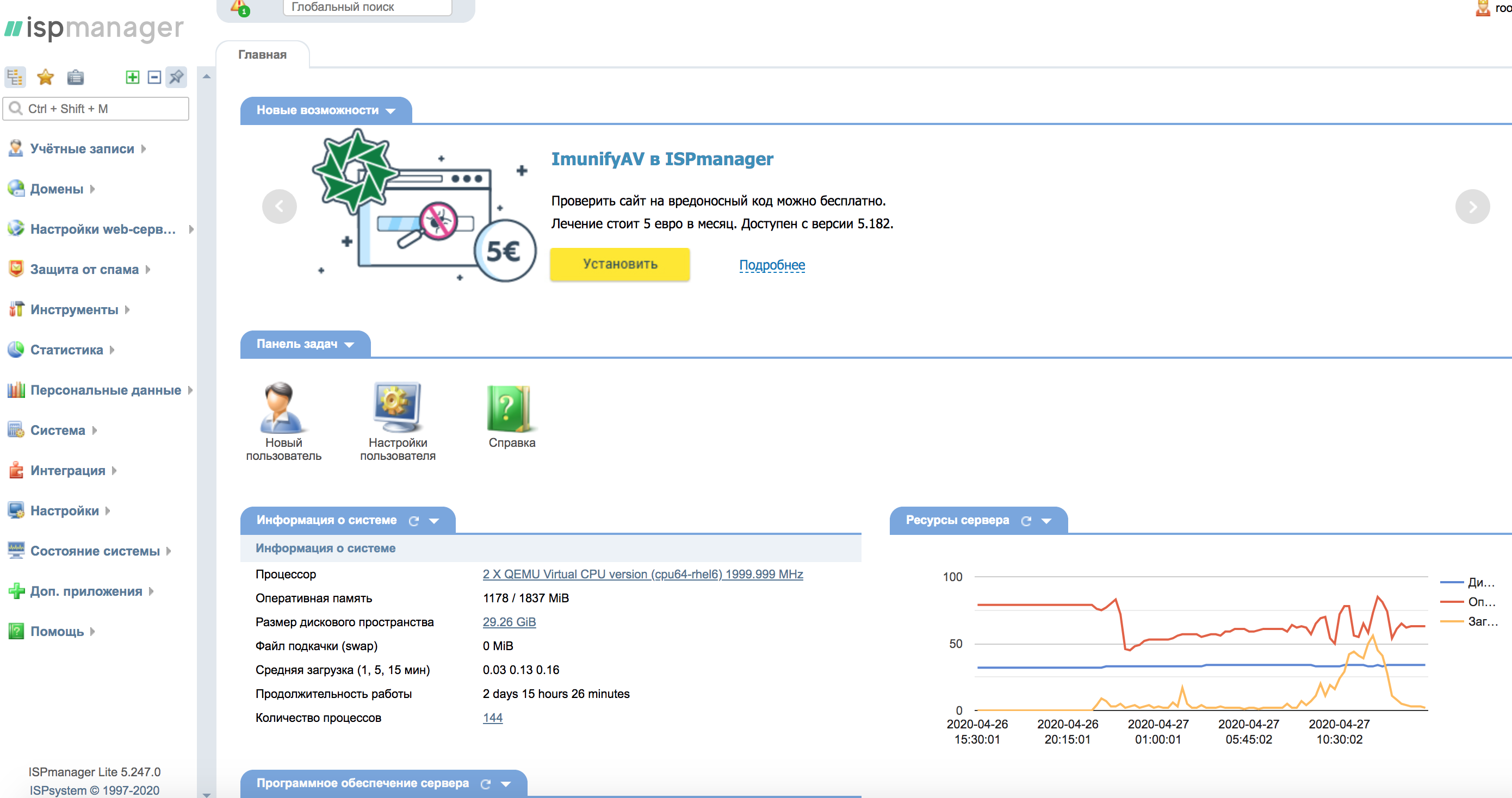Viewport: 1512px width, 798px height.
Task: Expand the Учётные записи menu section
Action: click(82, 149)
